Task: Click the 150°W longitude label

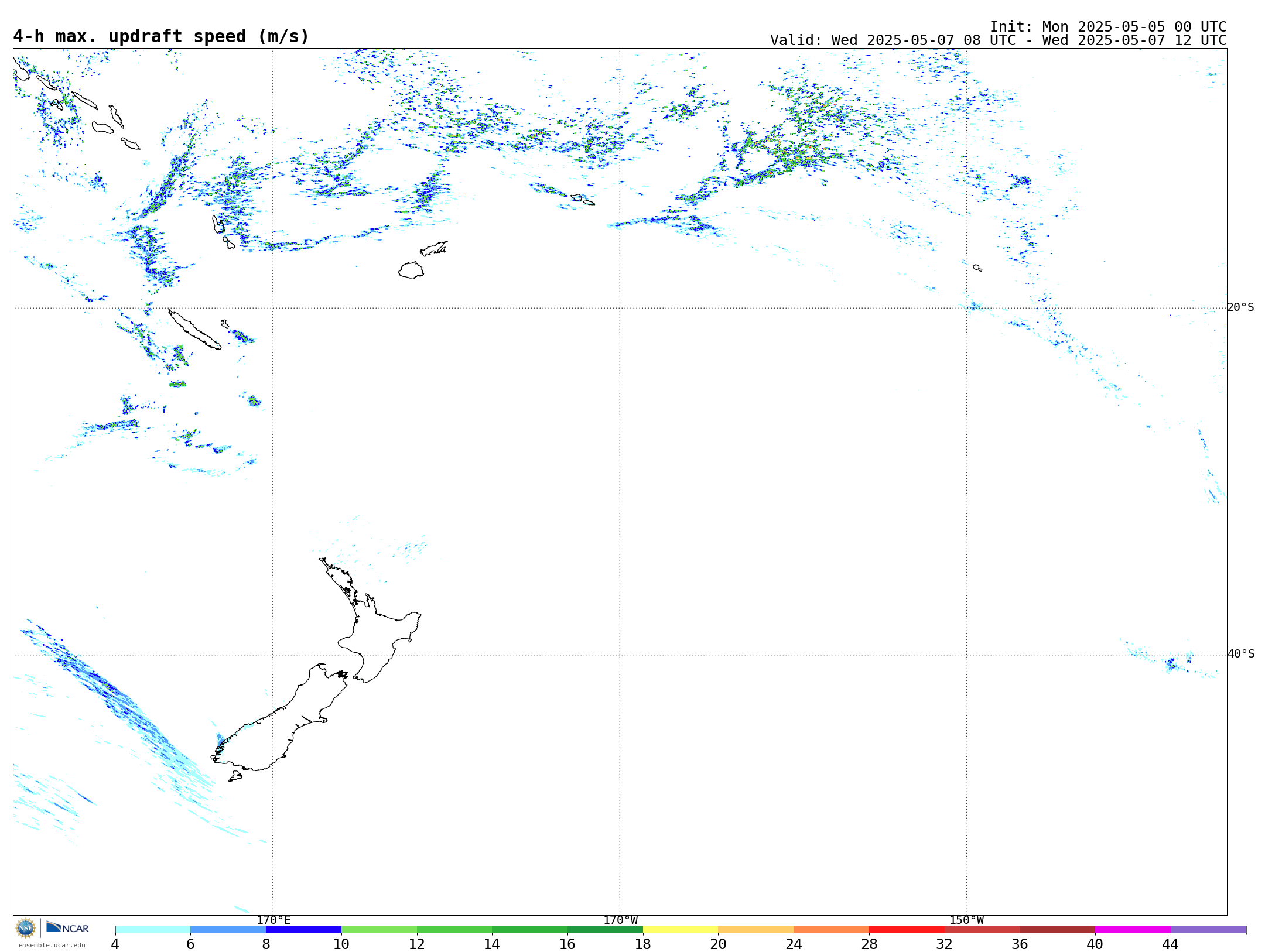Action: (x=966, y=920)
